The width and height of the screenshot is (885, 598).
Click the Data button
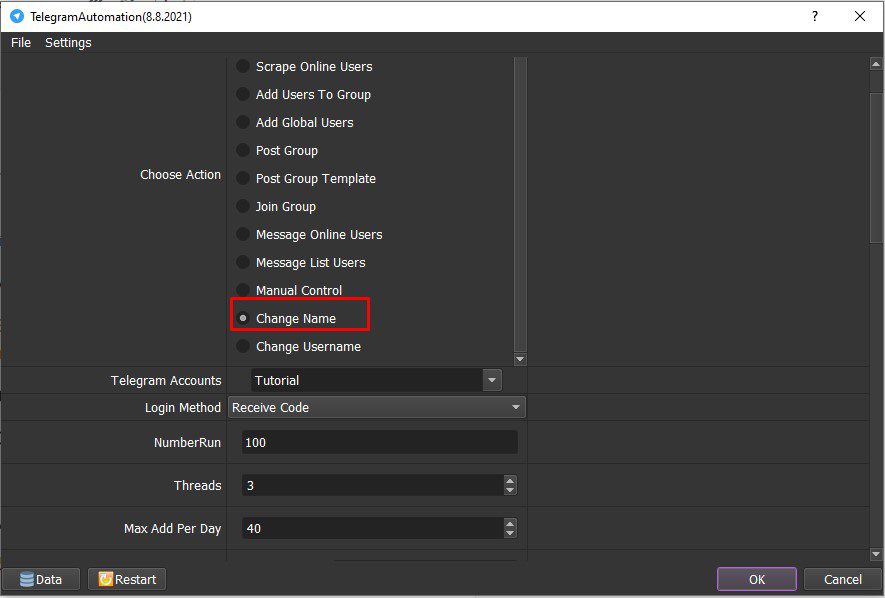click(x=41, y=579)
